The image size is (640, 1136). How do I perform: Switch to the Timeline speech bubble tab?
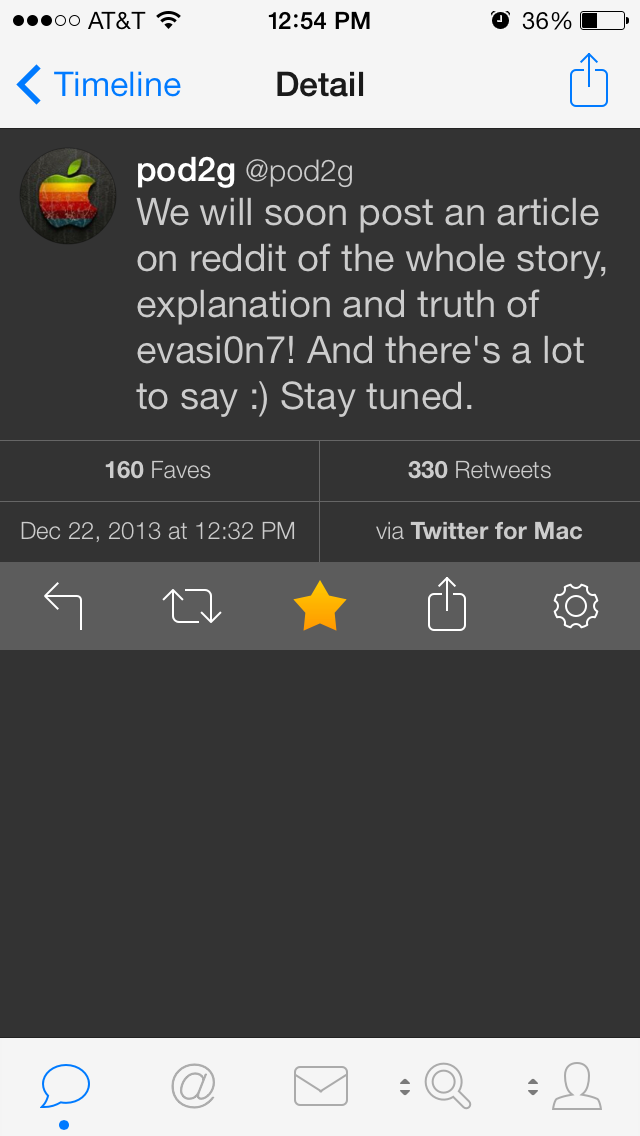(65, 1086)
